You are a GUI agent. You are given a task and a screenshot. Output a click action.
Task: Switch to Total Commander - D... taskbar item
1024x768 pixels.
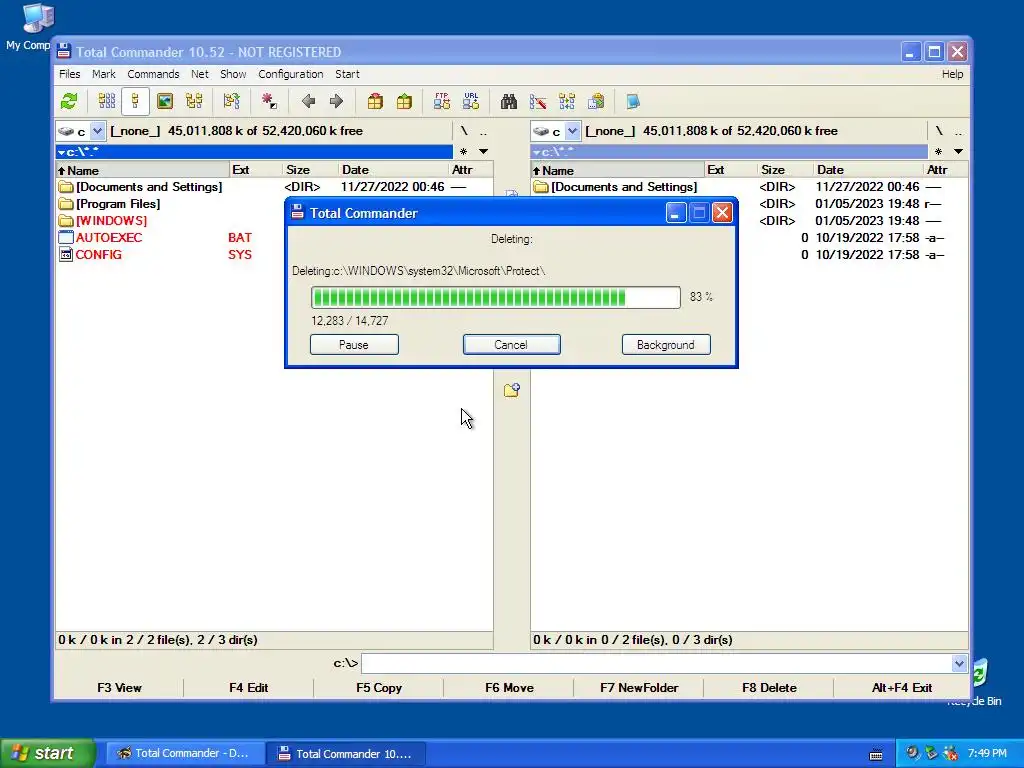click(x=185, y=753)
